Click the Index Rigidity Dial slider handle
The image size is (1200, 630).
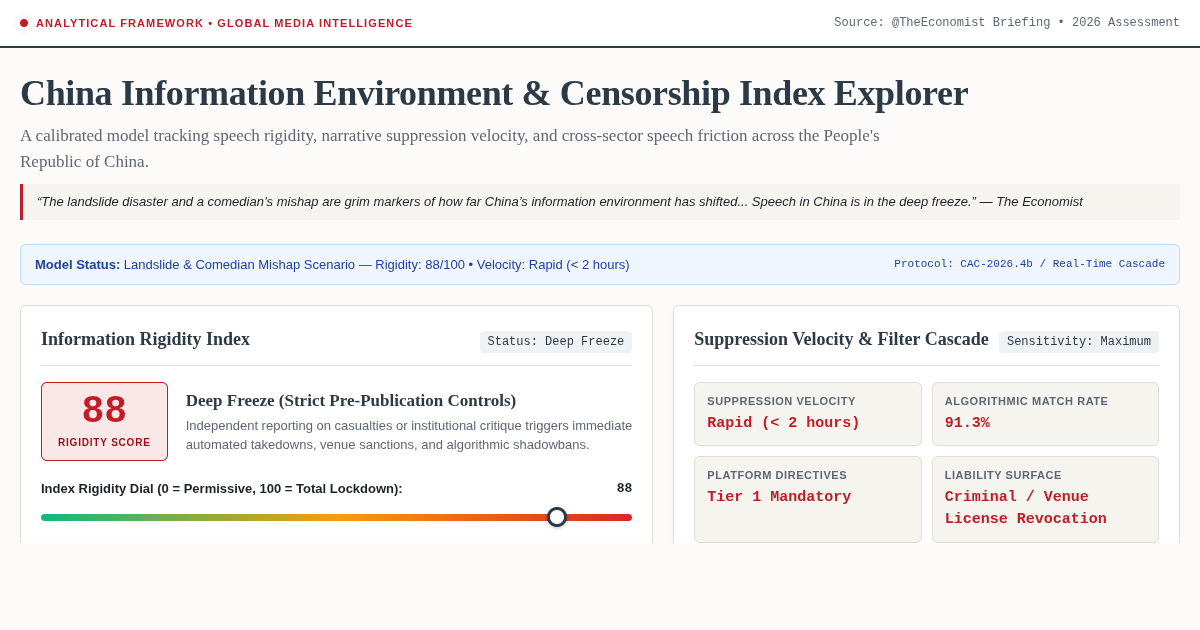click(x=557, y=517)
